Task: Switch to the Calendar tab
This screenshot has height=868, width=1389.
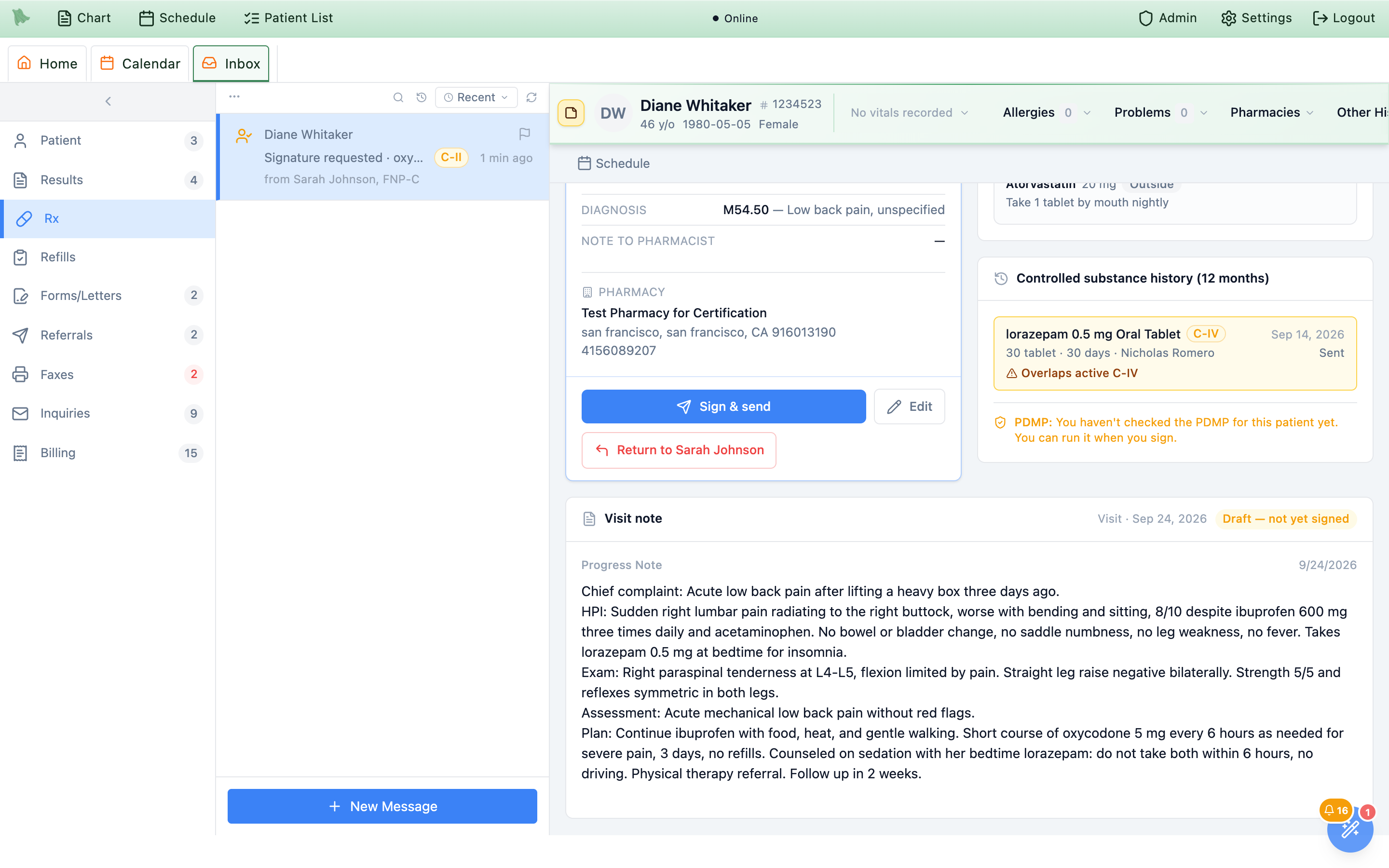Action: point(140,64)
